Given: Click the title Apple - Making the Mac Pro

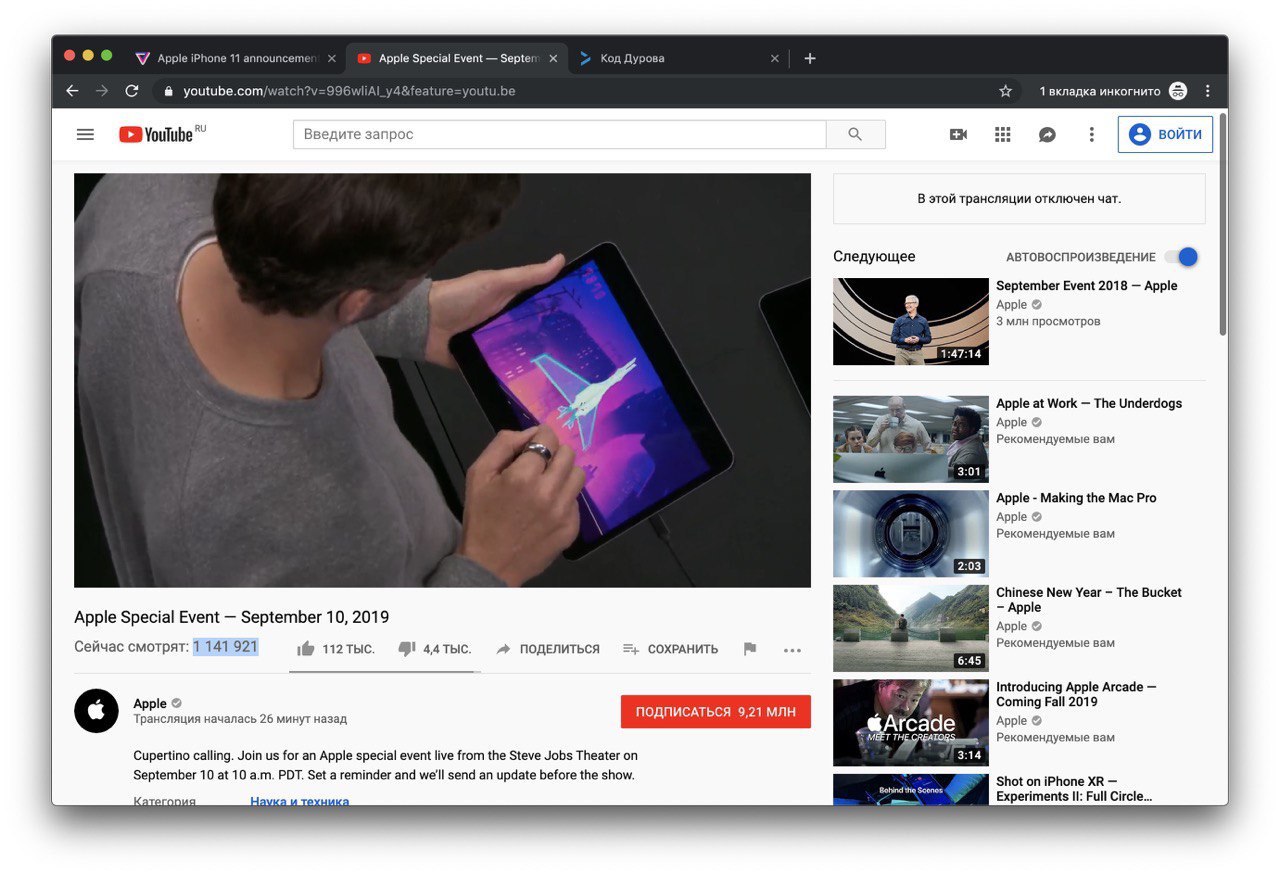Looking at the screenshot, I should (x=1076, y=498).
